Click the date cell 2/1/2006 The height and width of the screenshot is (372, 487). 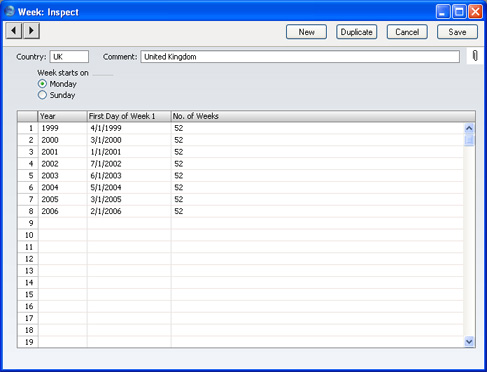pyautogui.click(x=129, y=211)
